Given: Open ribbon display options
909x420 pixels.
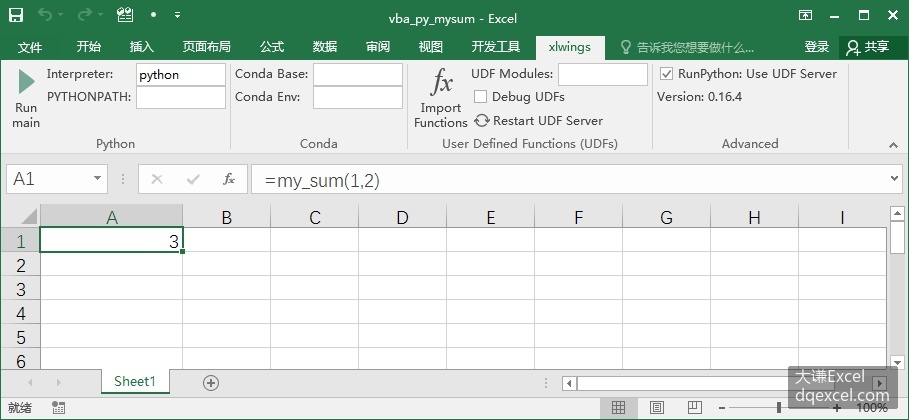Looking at the screenshot, I should (805, 16).
